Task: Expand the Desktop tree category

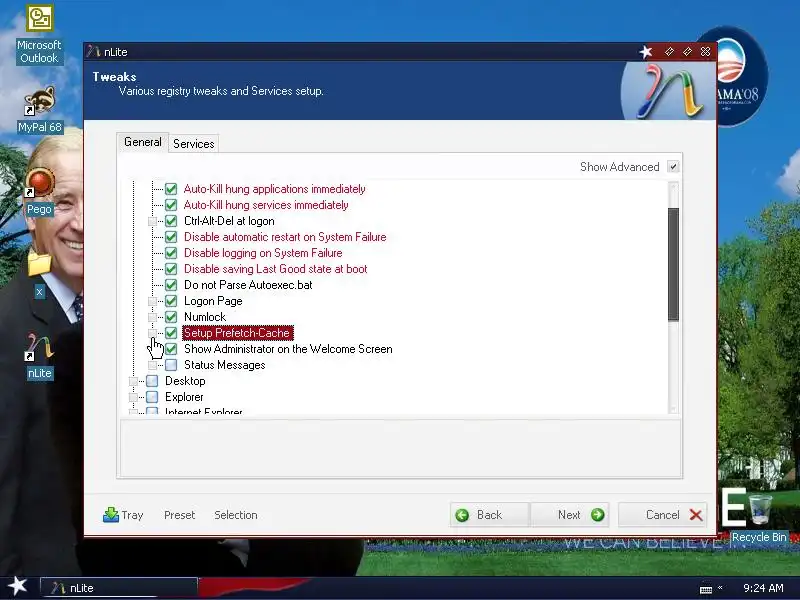Action: [x=133, y=381]
